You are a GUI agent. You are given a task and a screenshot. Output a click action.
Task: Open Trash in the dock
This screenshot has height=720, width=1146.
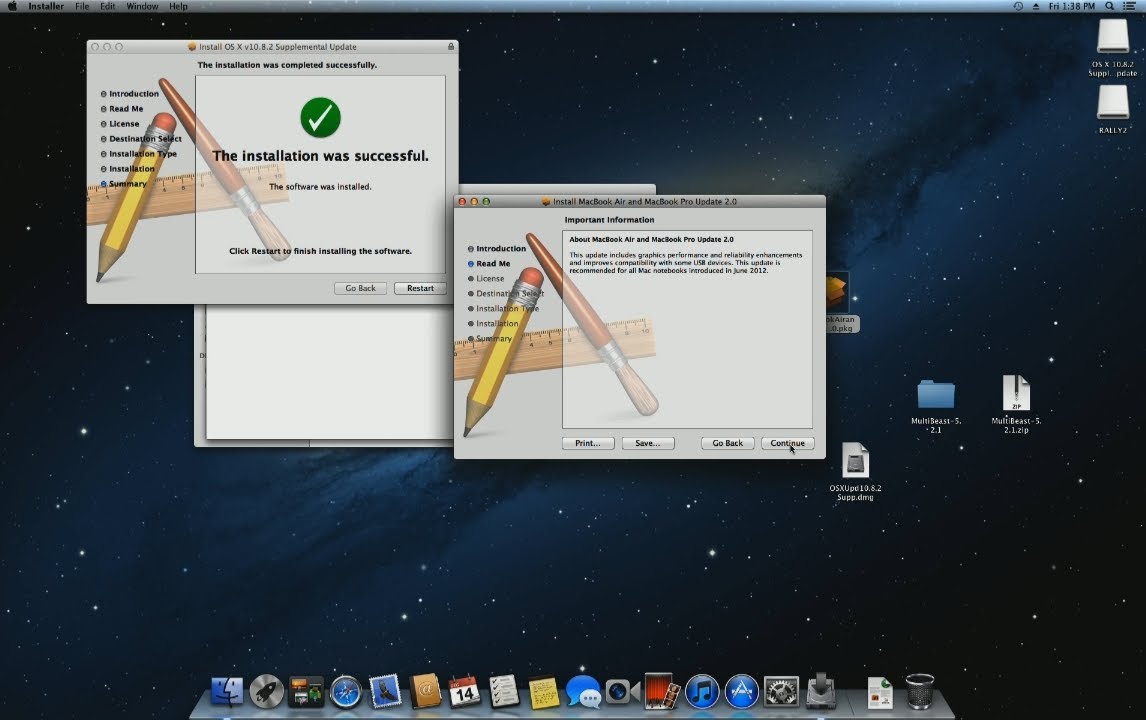(919, 691)
